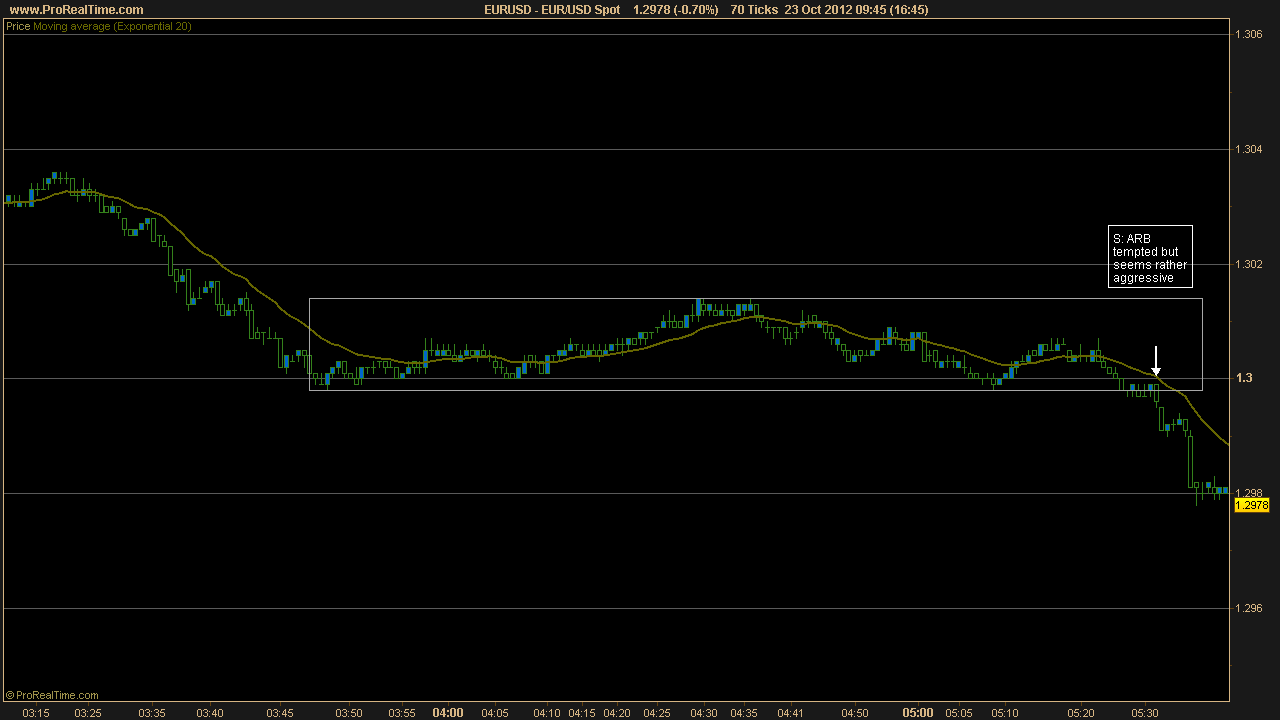Click the 04:25 time axis label
The image size is (1280, 720).
tap(657, 713)
